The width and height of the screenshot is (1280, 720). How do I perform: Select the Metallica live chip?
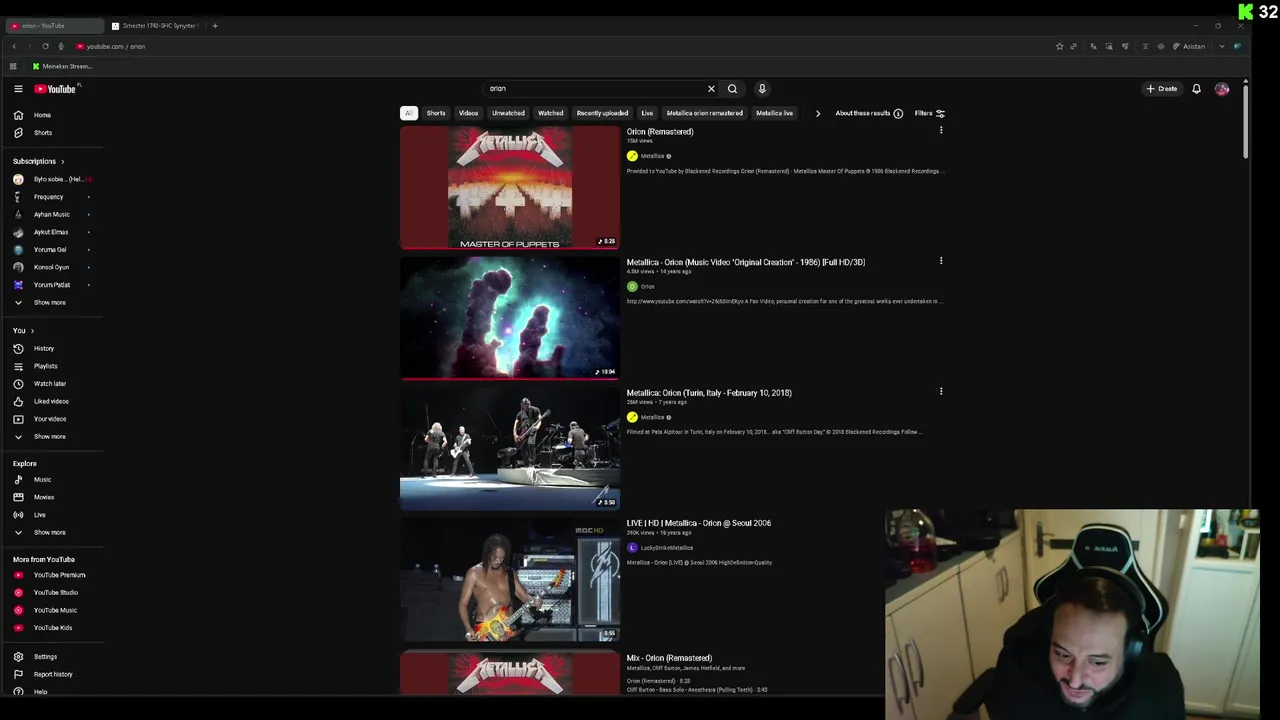tap(774, 114)
